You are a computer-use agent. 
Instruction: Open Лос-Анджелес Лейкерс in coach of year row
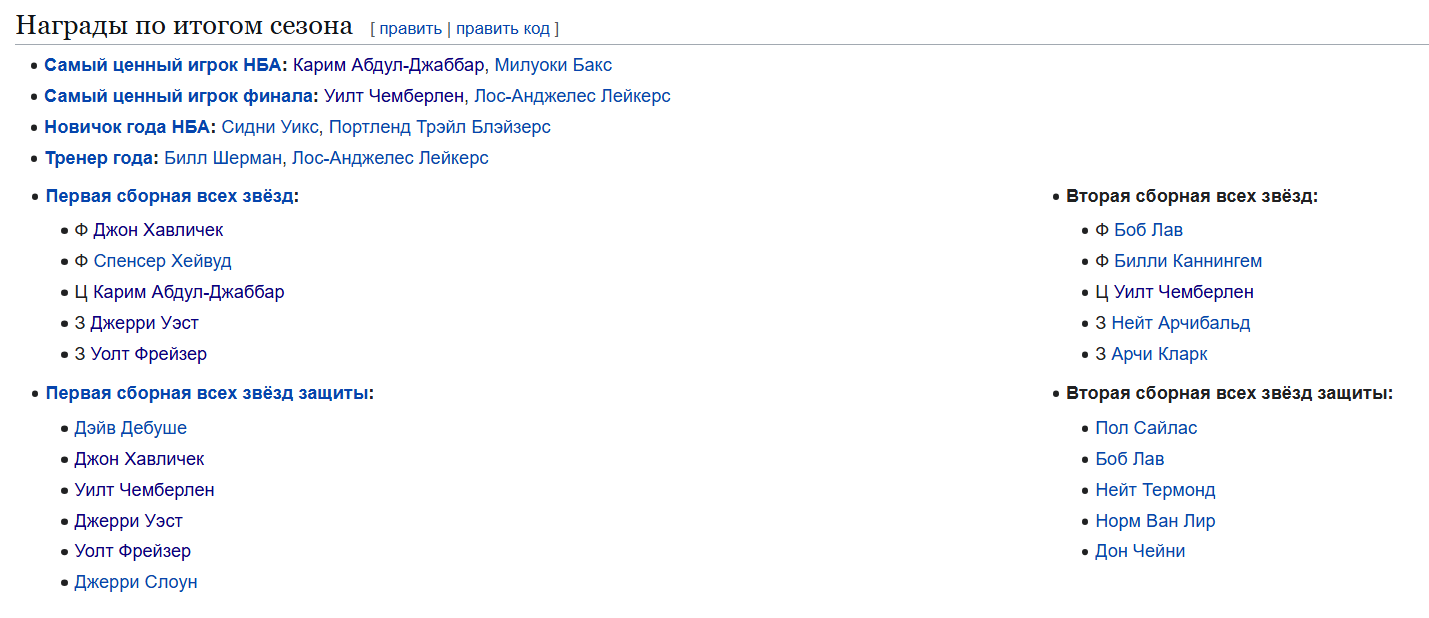coord(390,158)
